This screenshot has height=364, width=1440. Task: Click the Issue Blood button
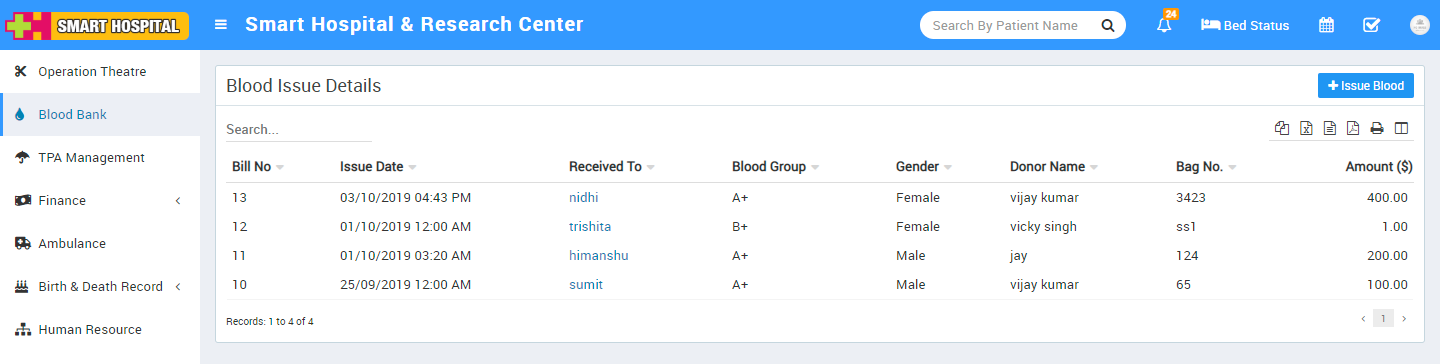[x=1366, y=86]
